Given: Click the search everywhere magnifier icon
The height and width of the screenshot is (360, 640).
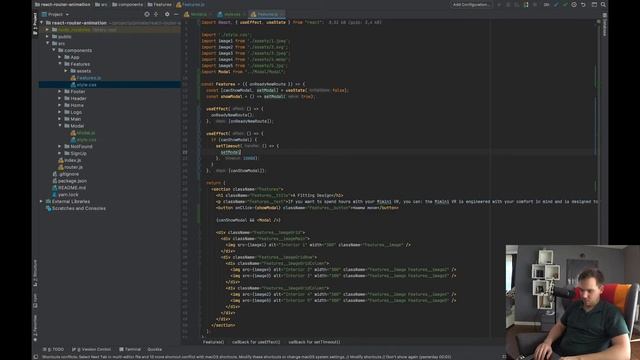Looking at the screenshot, I should click(x=603, y=4).
